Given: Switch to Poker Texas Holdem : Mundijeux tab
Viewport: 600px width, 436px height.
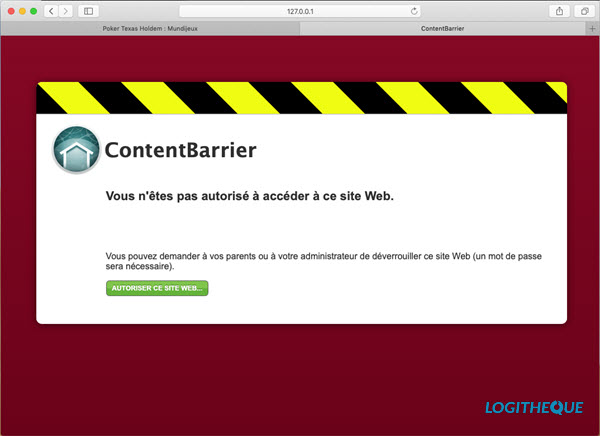Looking at the screenshot, I should coord(150,28).
